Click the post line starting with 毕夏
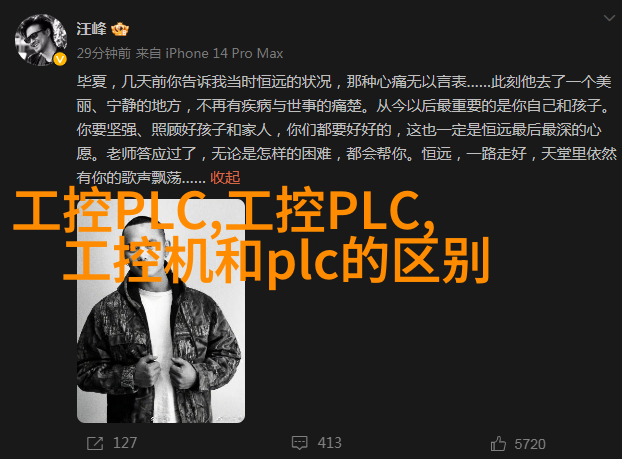 point(344,82)
